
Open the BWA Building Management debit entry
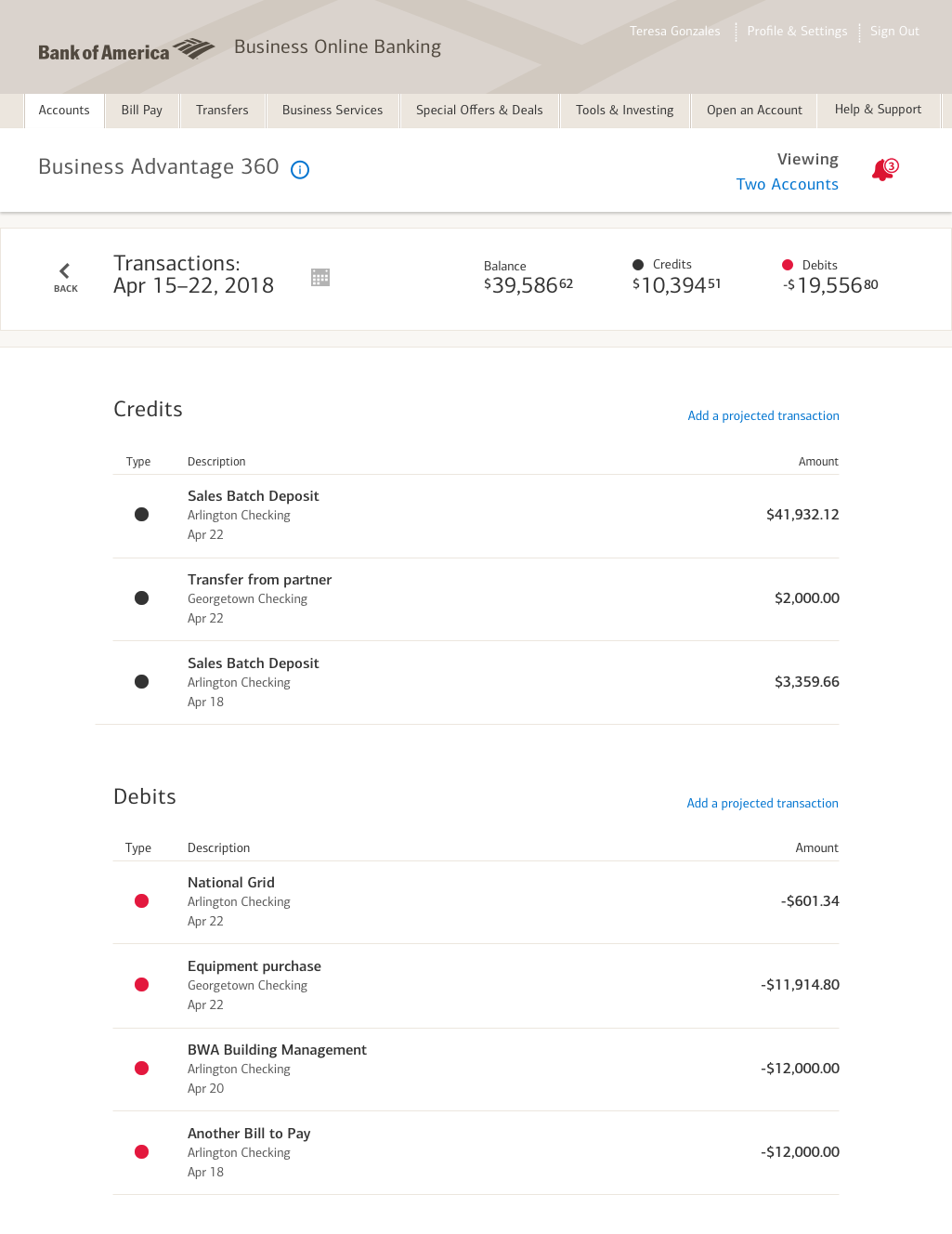click(277, 1050)
